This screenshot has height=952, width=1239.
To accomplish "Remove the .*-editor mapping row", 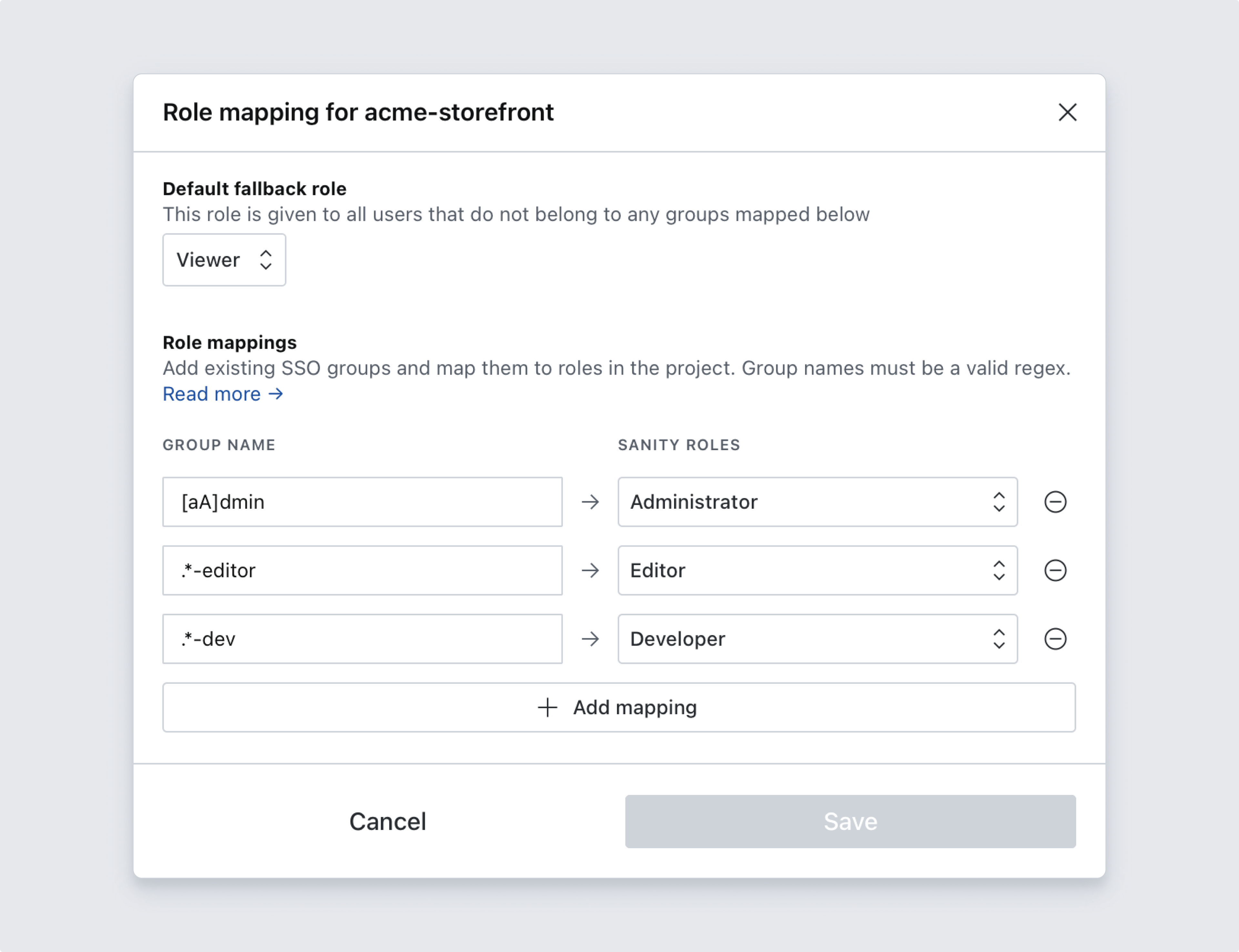I will 1055,570.
